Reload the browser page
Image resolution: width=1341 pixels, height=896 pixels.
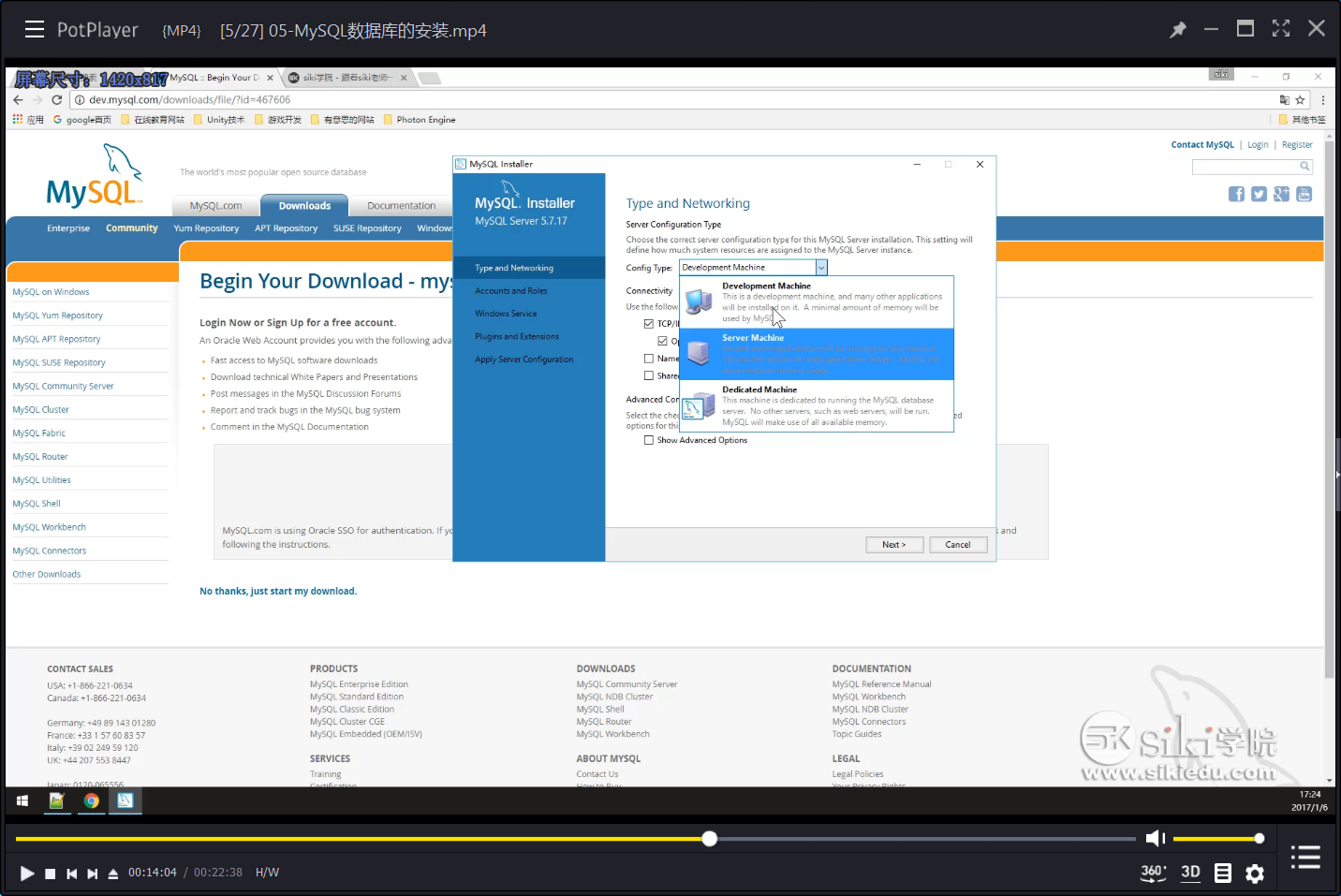(56, 99)
